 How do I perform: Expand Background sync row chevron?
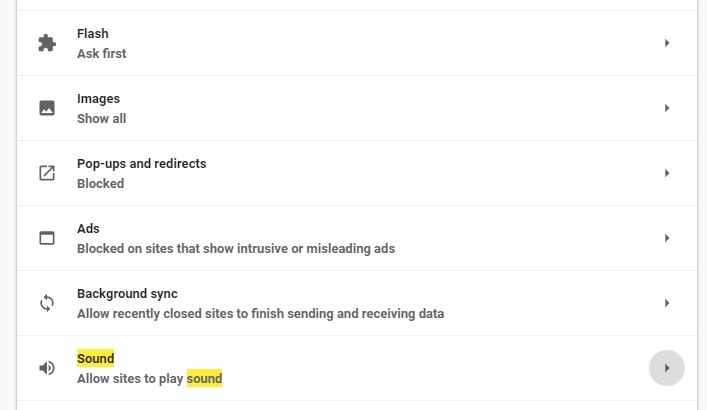667,303
